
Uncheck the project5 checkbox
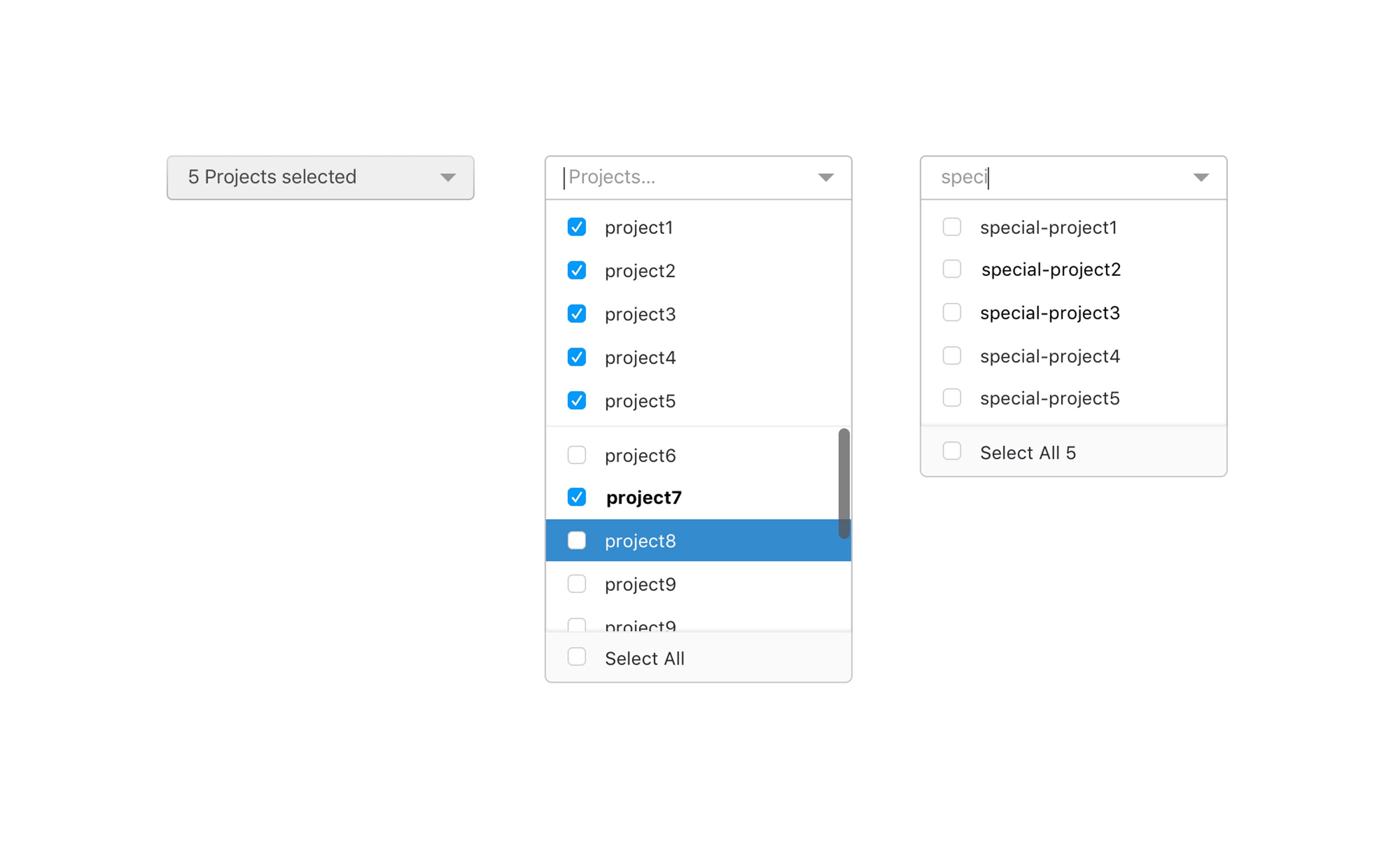(577, 400)
